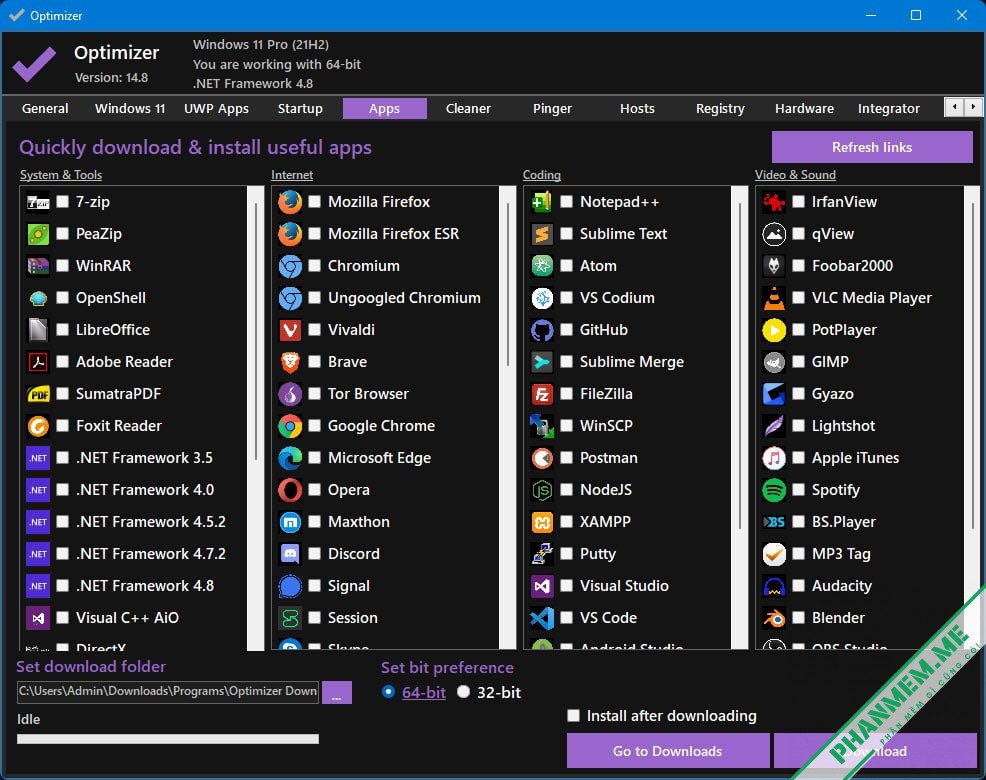Open the Hardware tab

tap(804, 108)
